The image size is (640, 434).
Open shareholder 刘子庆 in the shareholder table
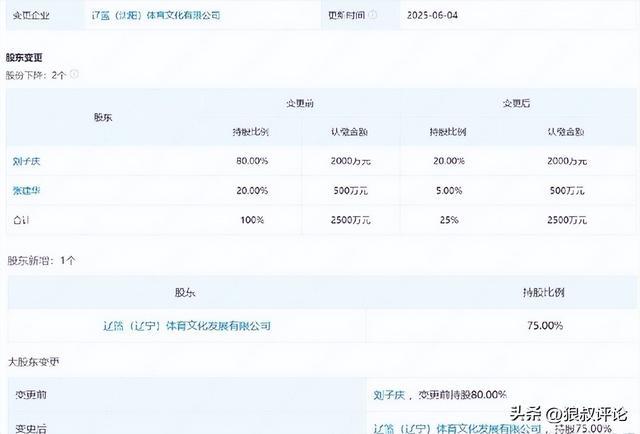(x=27, y=161)
